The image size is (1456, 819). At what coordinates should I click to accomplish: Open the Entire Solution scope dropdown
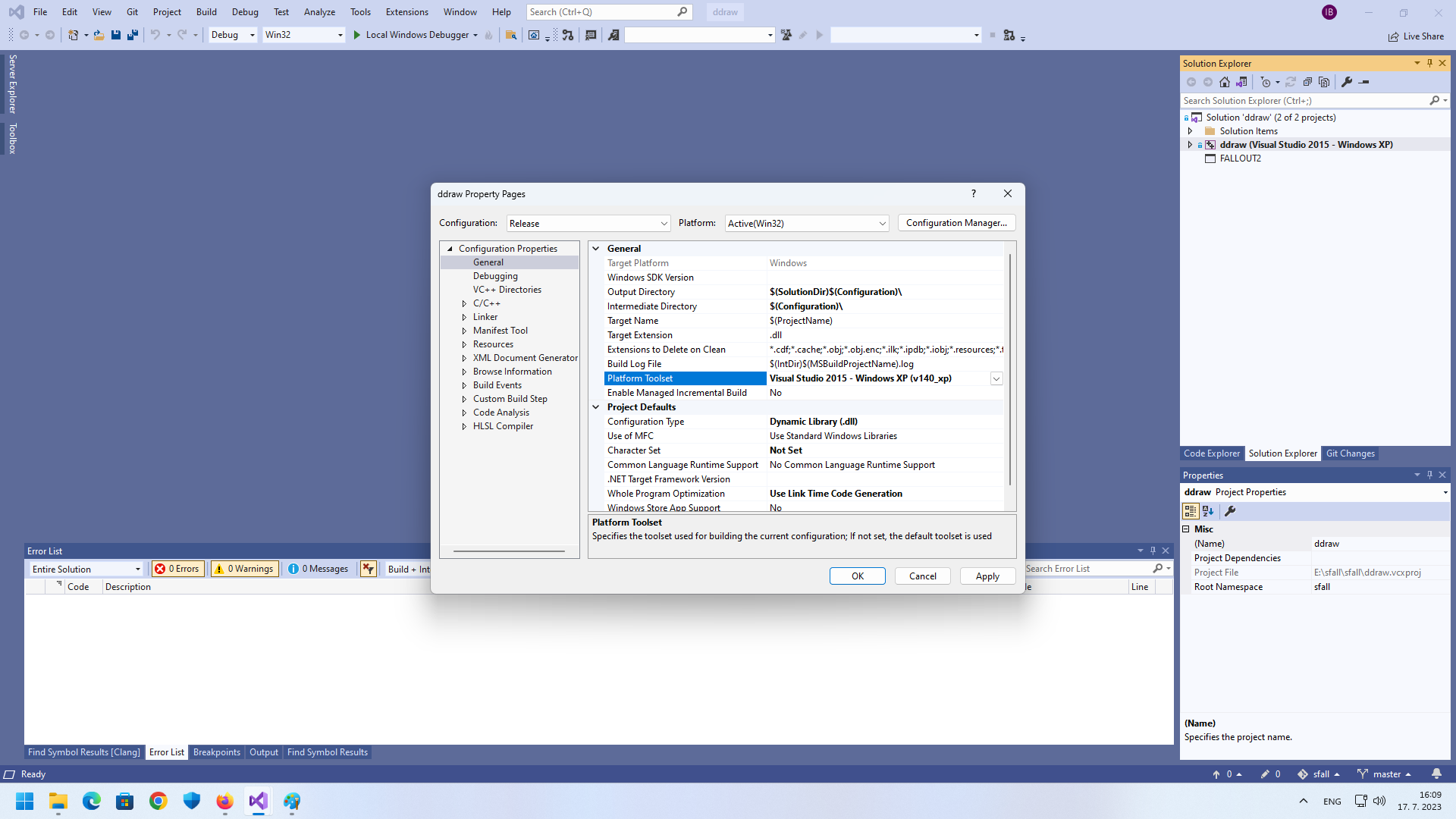(86, 569)
